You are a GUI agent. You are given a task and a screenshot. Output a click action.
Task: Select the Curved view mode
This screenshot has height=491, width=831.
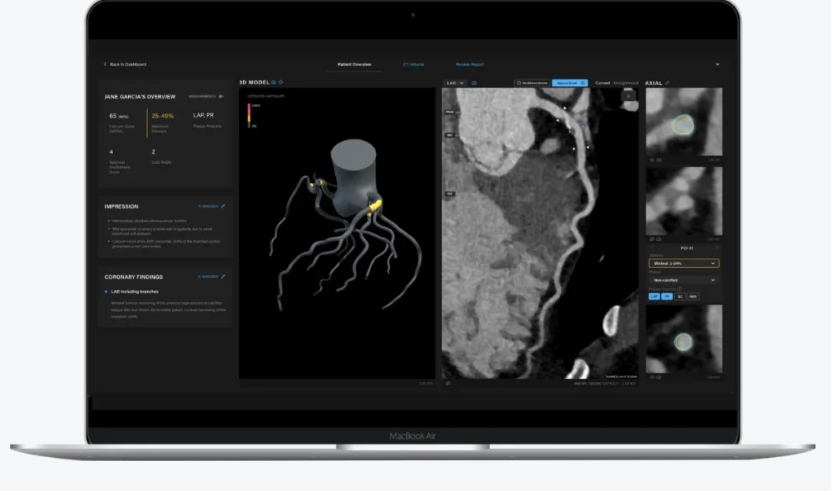pyautogui.click(x=603, y=83)
